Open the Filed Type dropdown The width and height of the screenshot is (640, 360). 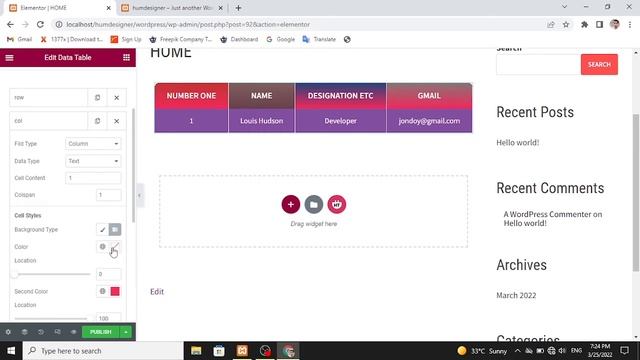pyautogui.click(x=93, y=144)
